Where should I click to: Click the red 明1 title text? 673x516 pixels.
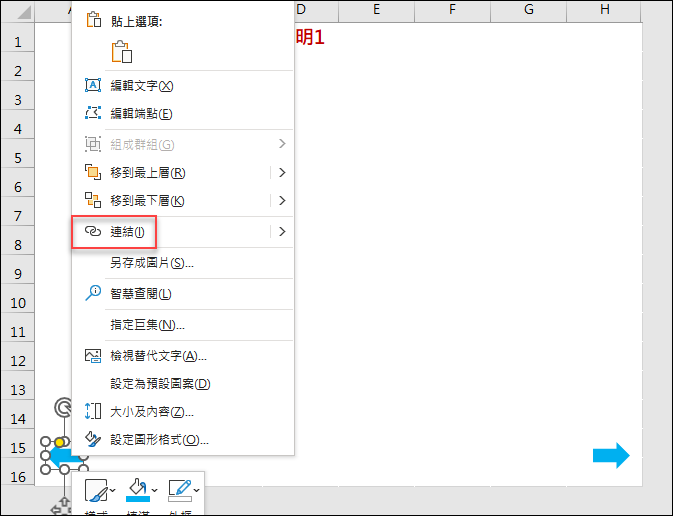pos(310,38)
